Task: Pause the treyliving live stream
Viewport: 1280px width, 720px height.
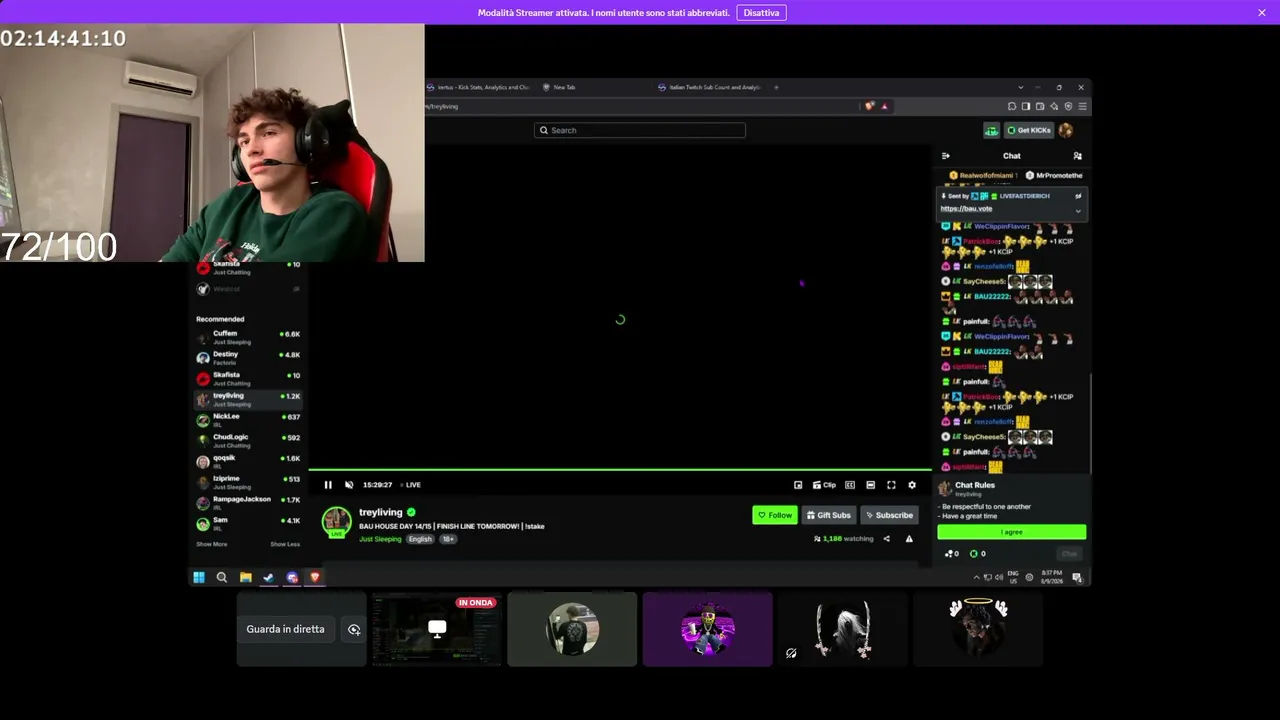Action: [x=328, y=485]
